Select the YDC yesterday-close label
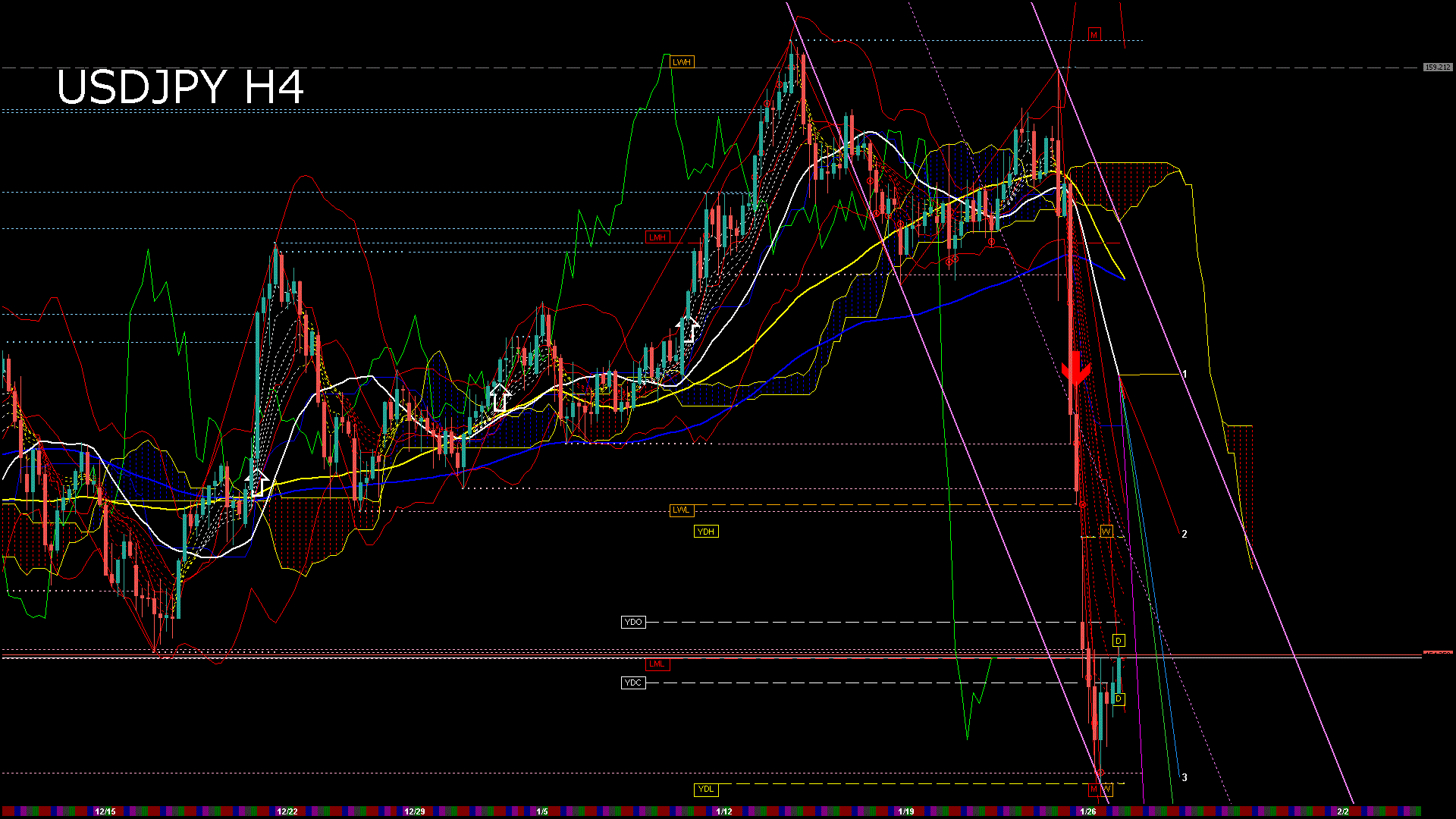The width and height of the screenshot is (1456, 819). pos(633,682)
